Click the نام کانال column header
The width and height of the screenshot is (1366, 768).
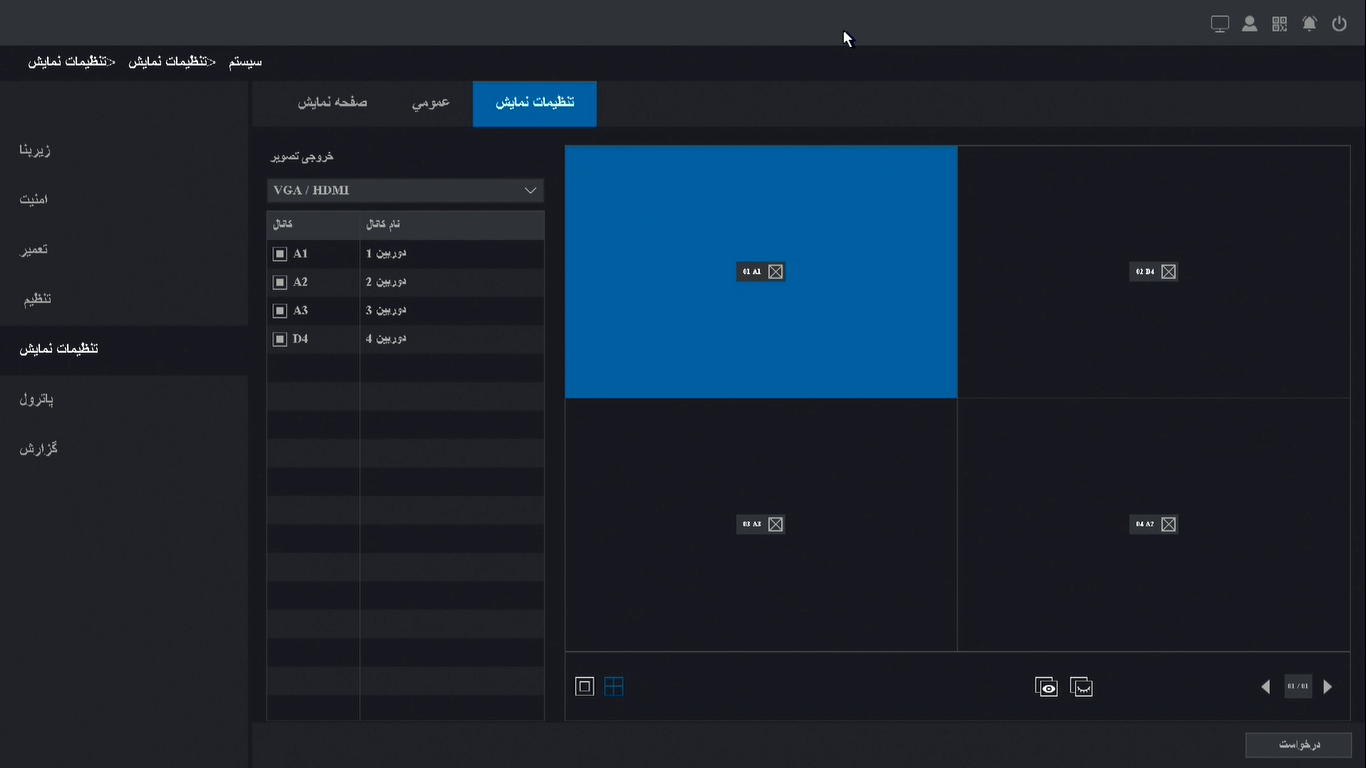[452, 225]
